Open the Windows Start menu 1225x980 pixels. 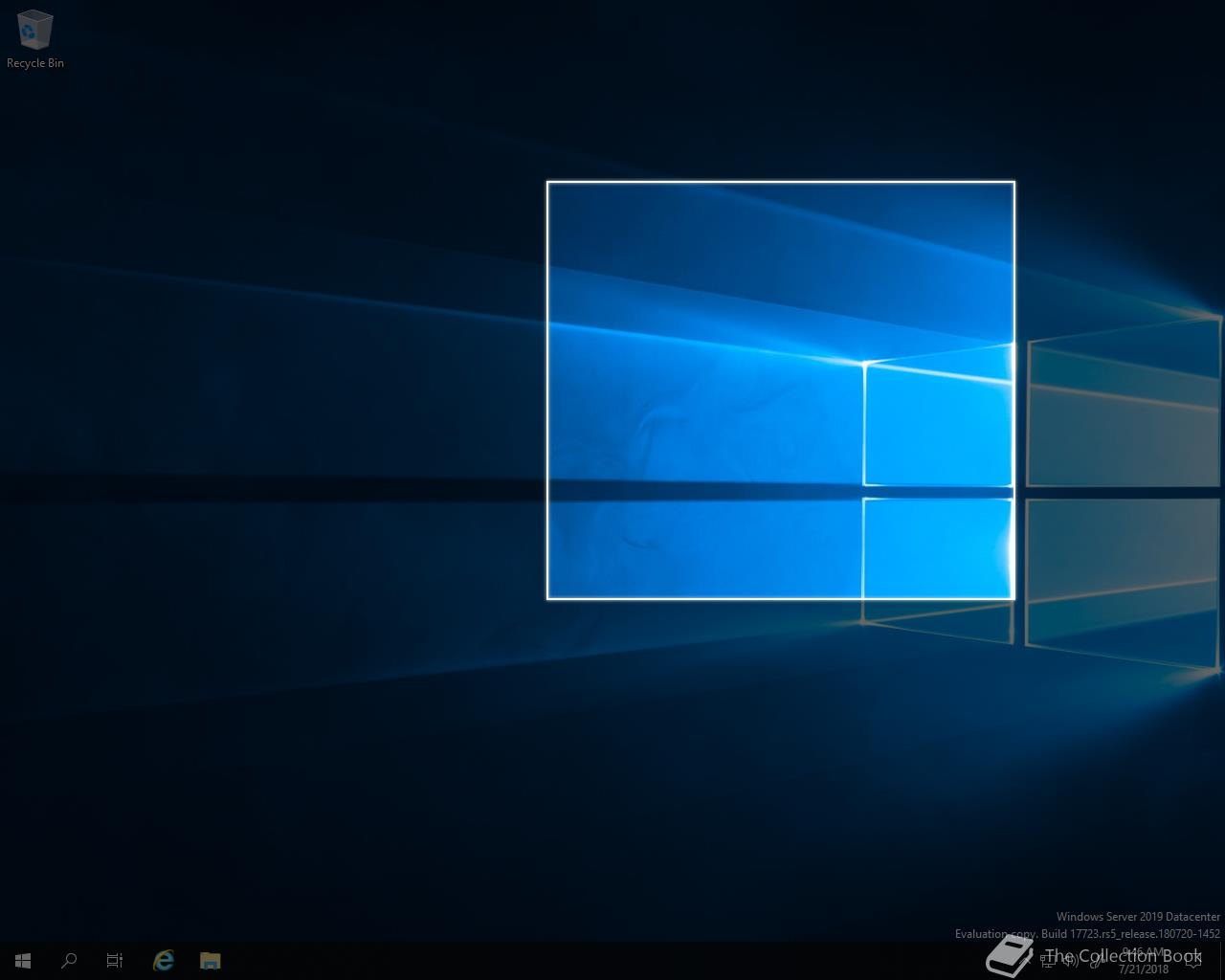(x=23, y=960)
